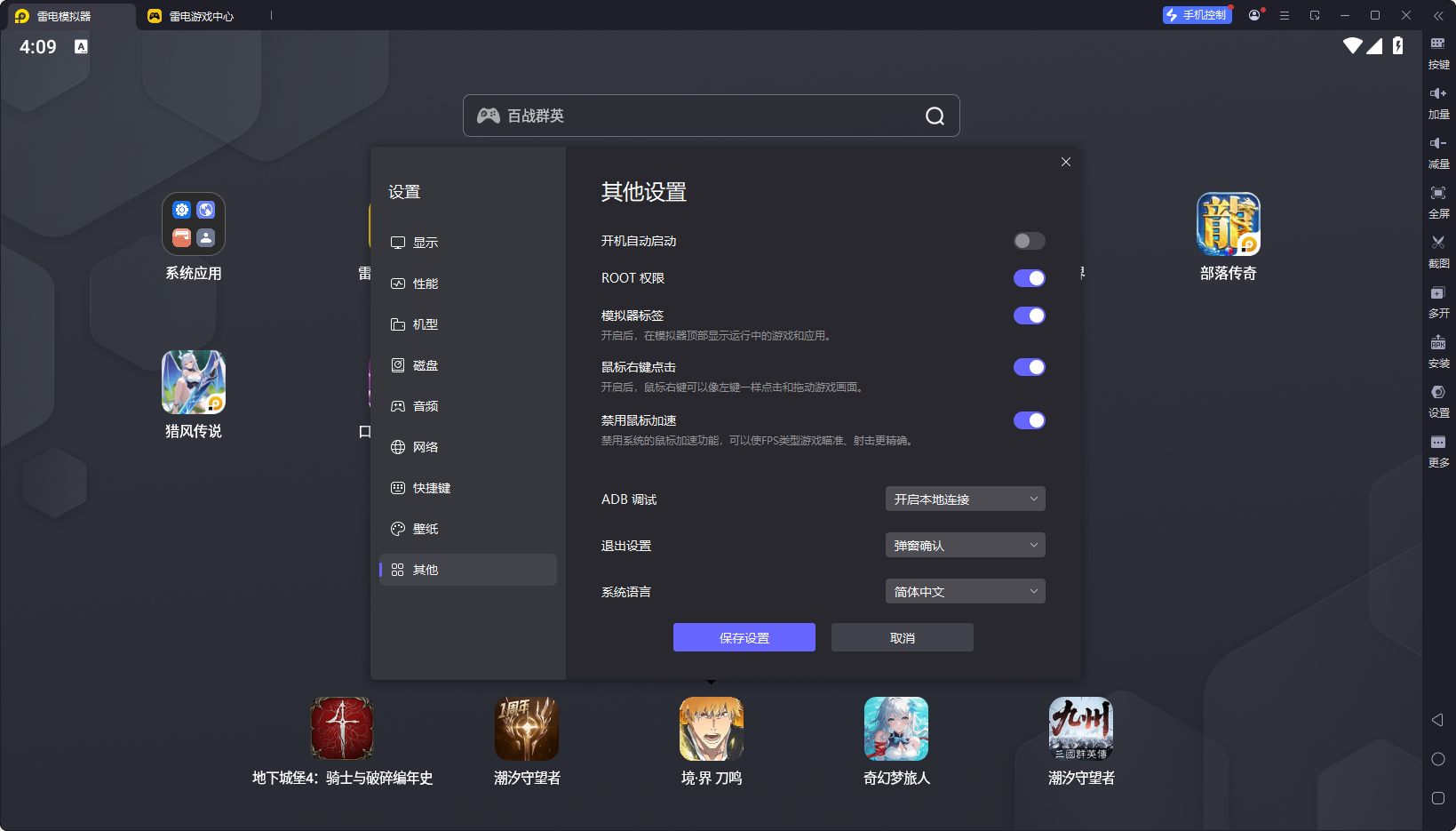Viewport: 1456px width, 831px height.
Task: Click the volume down (减量) sidebar icon
Action: (x=1439, y=151)
